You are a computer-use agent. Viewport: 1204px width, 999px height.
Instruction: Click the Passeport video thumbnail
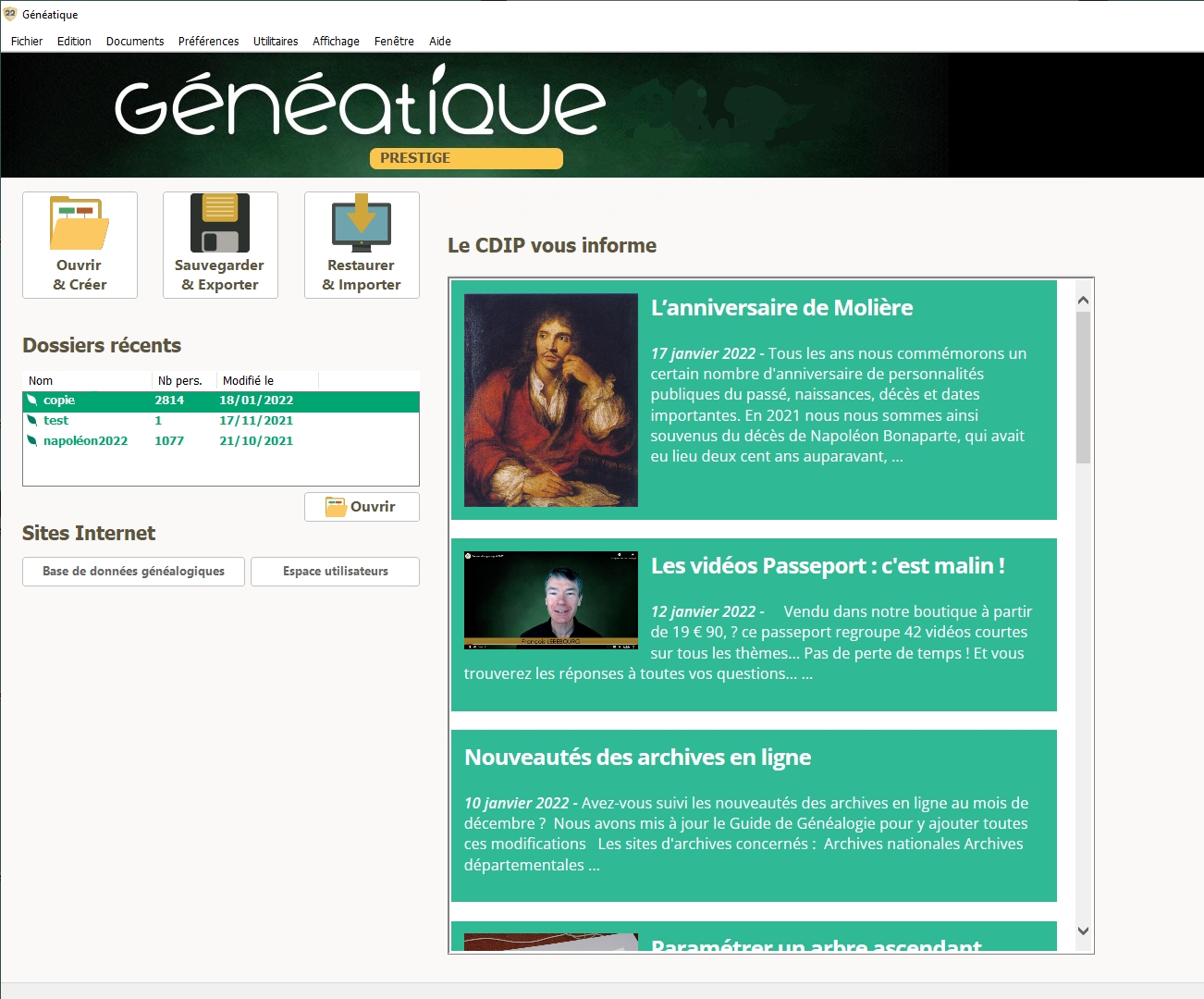click(551, 600)
